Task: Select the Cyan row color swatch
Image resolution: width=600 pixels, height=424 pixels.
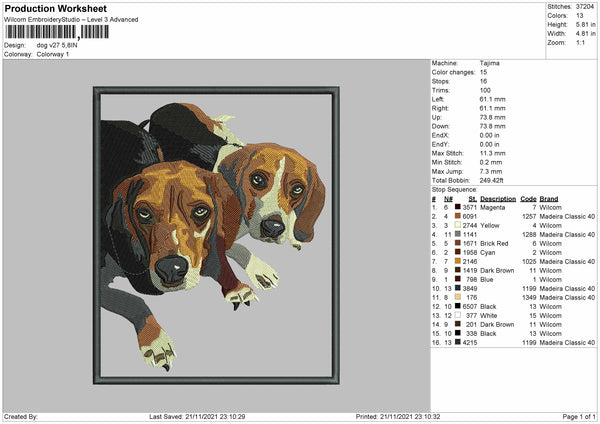Action: point(457,252)
